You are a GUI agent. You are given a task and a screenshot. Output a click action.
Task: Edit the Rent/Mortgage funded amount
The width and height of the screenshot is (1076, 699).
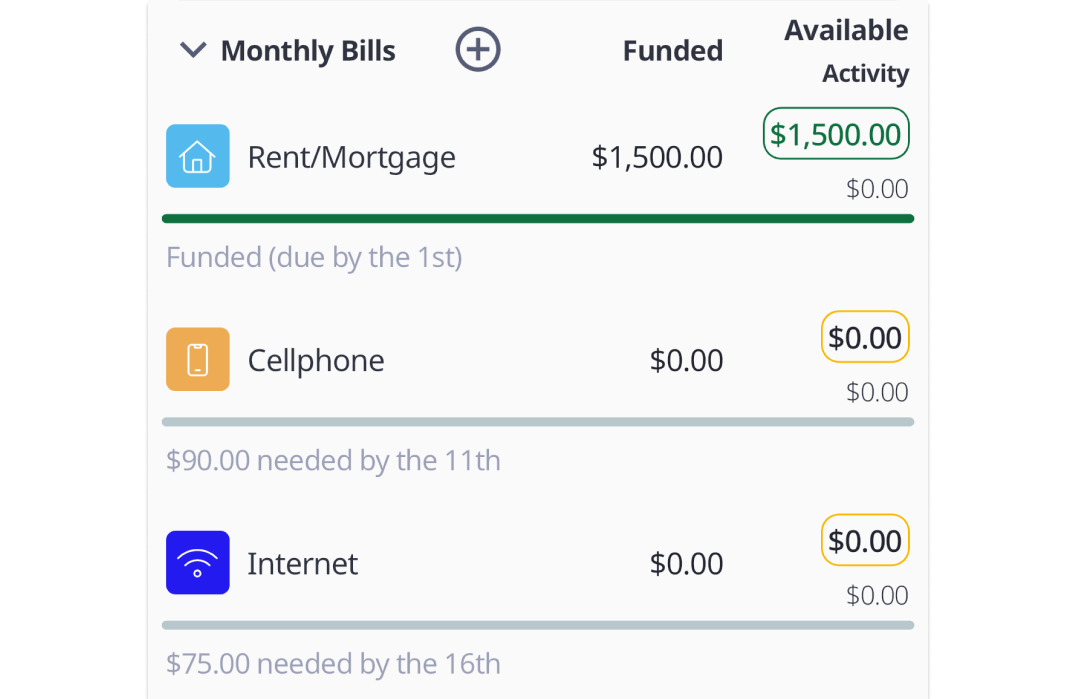(657, 157)
